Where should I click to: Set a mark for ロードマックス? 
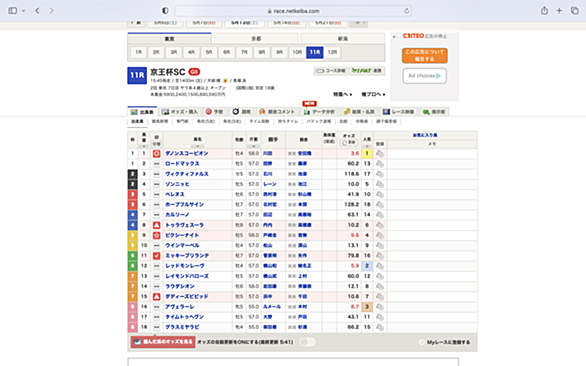157,164
